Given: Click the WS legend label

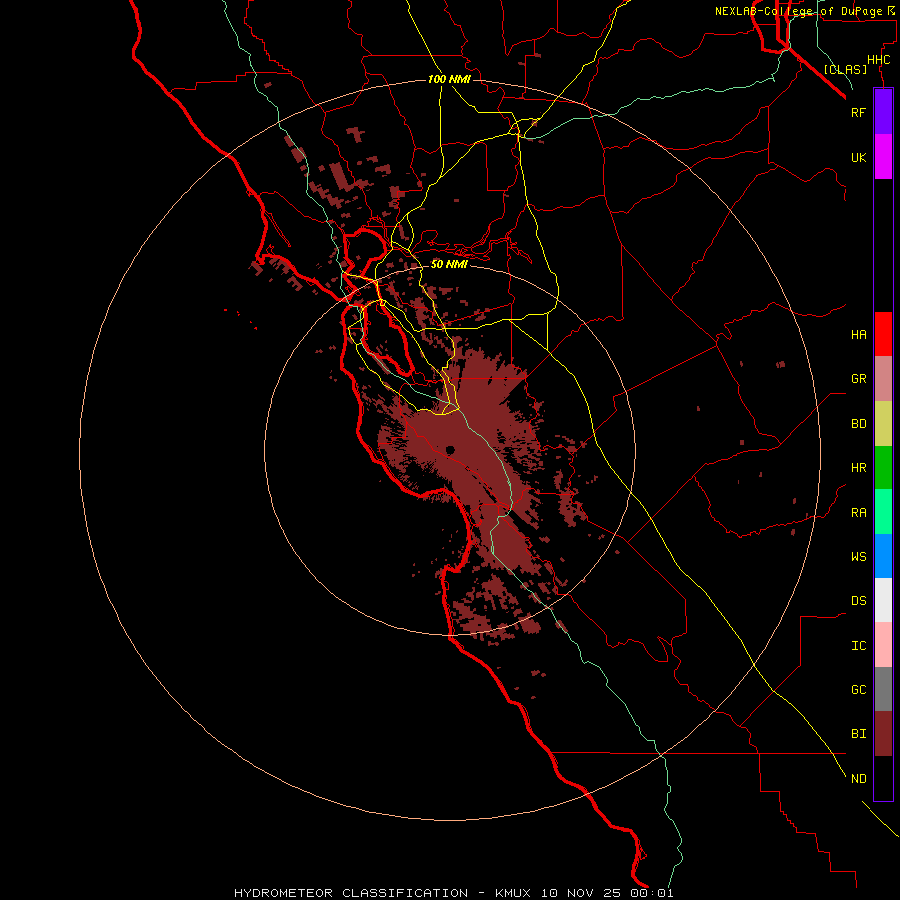Looking at the screenshot, I should pyautogui.click(x=859, y=556).
